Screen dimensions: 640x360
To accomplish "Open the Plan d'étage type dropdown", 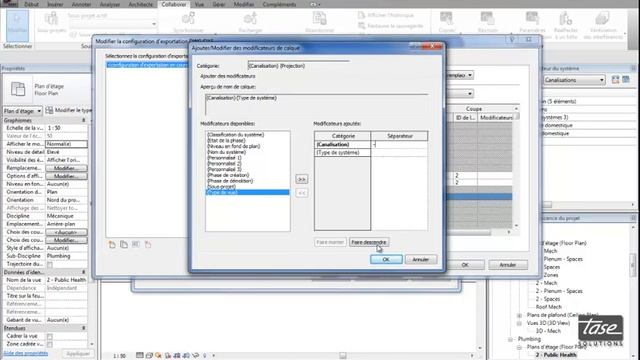I will pyautogui.click(x=22, y=111).
